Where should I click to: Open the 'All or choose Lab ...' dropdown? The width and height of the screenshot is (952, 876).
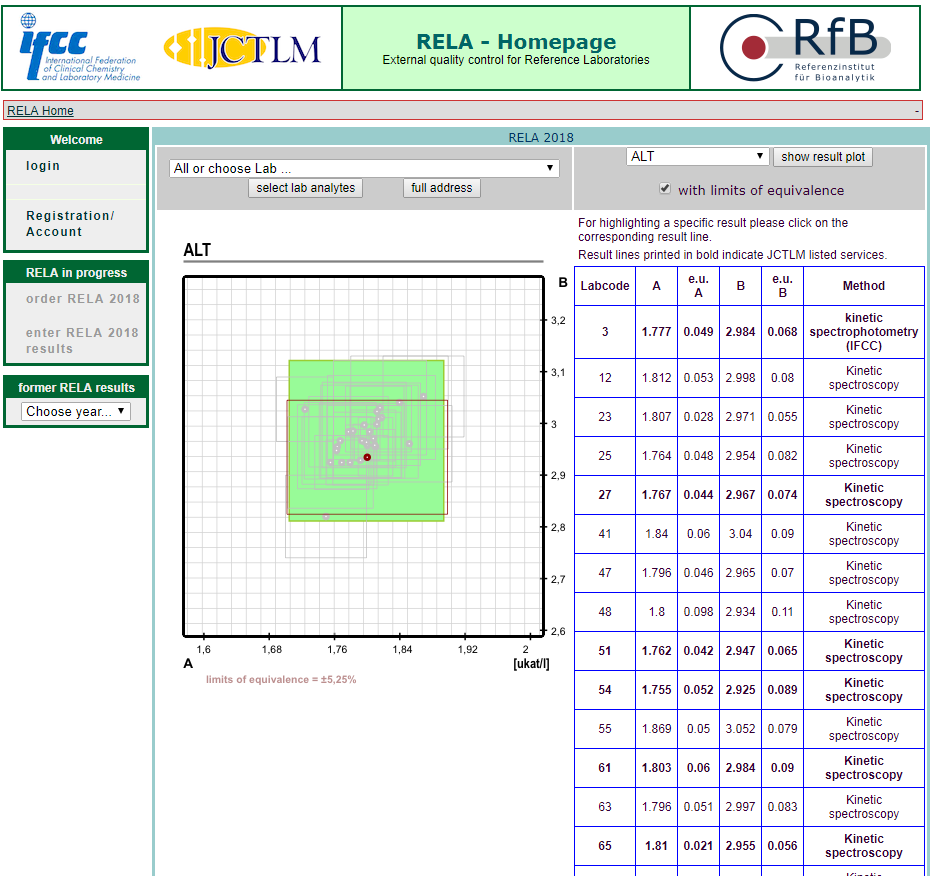point(364,168)
